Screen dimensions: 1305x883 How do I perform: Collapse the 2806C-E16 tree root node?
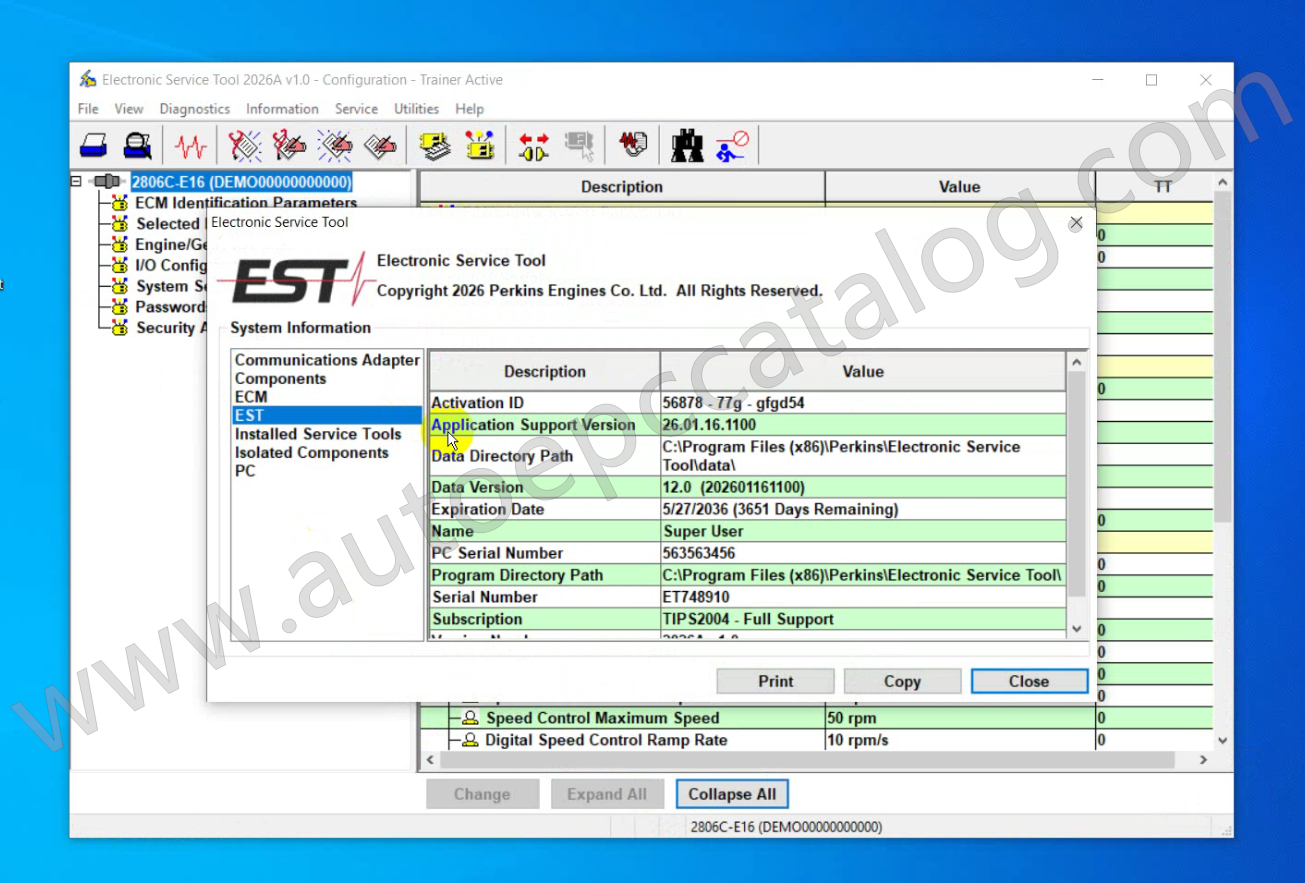click(76, 182)
